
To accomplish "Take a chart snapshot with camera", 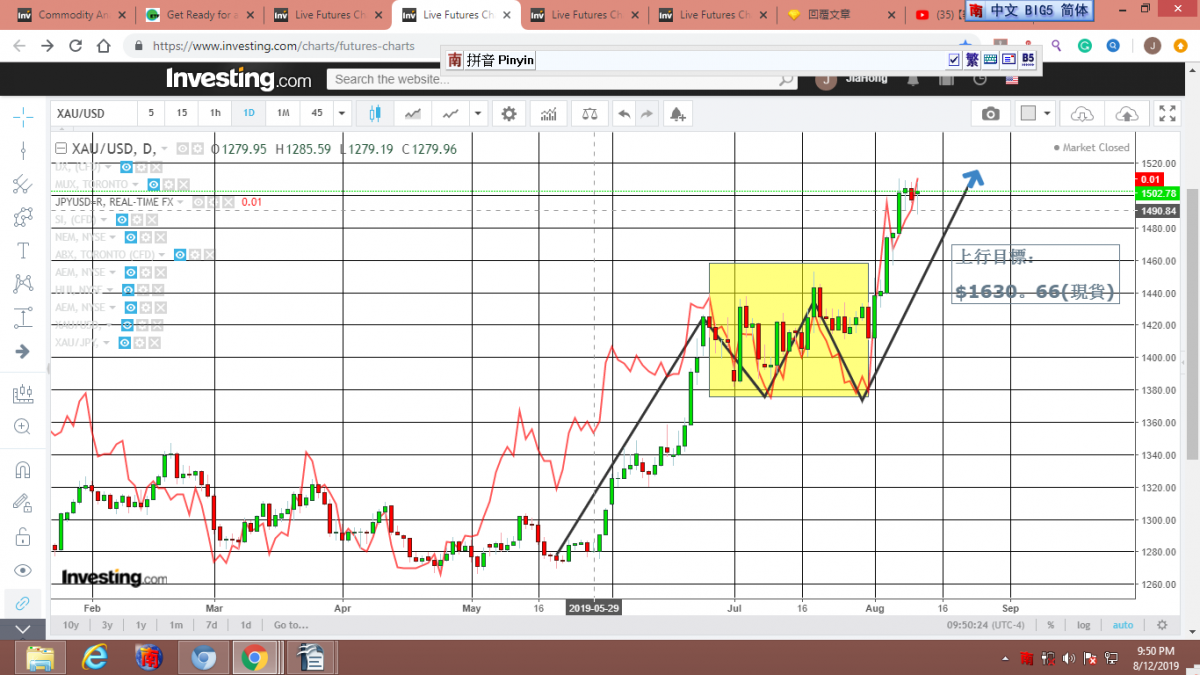I will pos(990,114).
